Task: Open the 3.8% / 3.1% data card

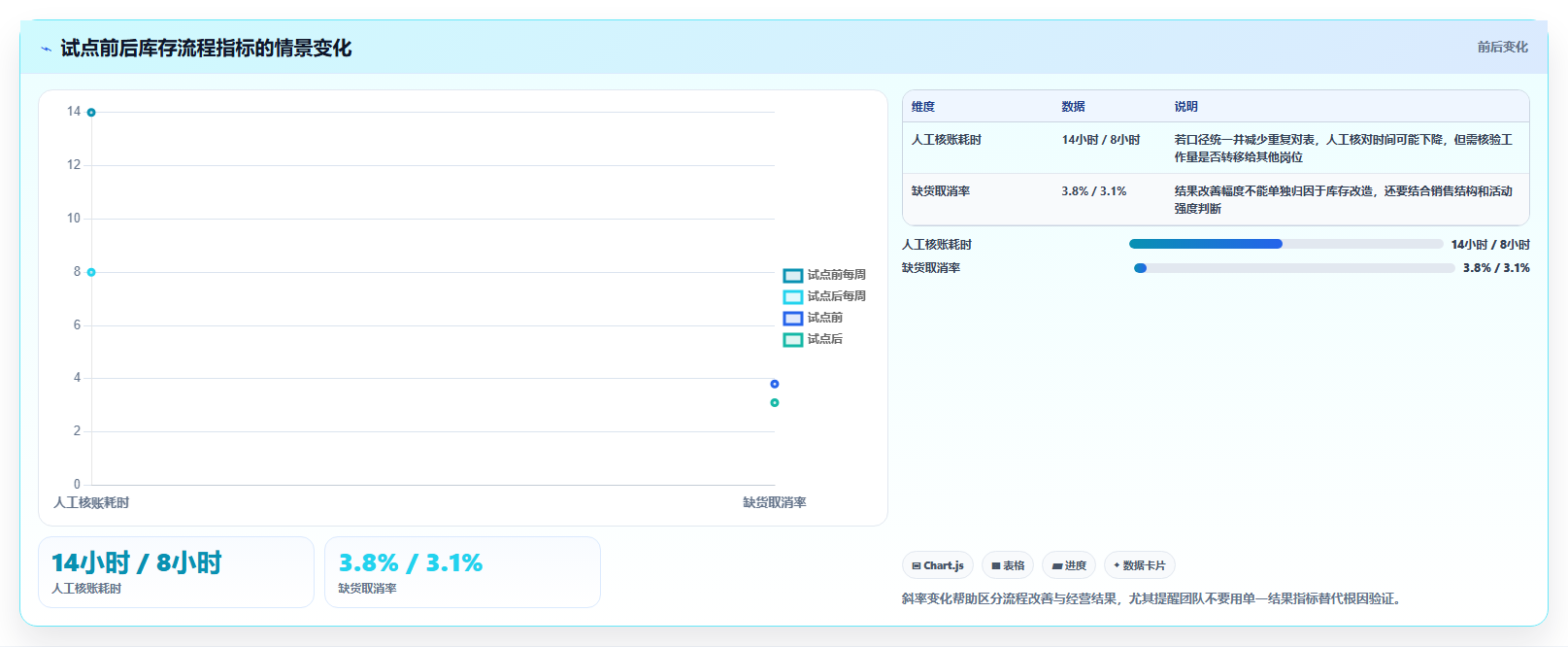Action: 462,572
